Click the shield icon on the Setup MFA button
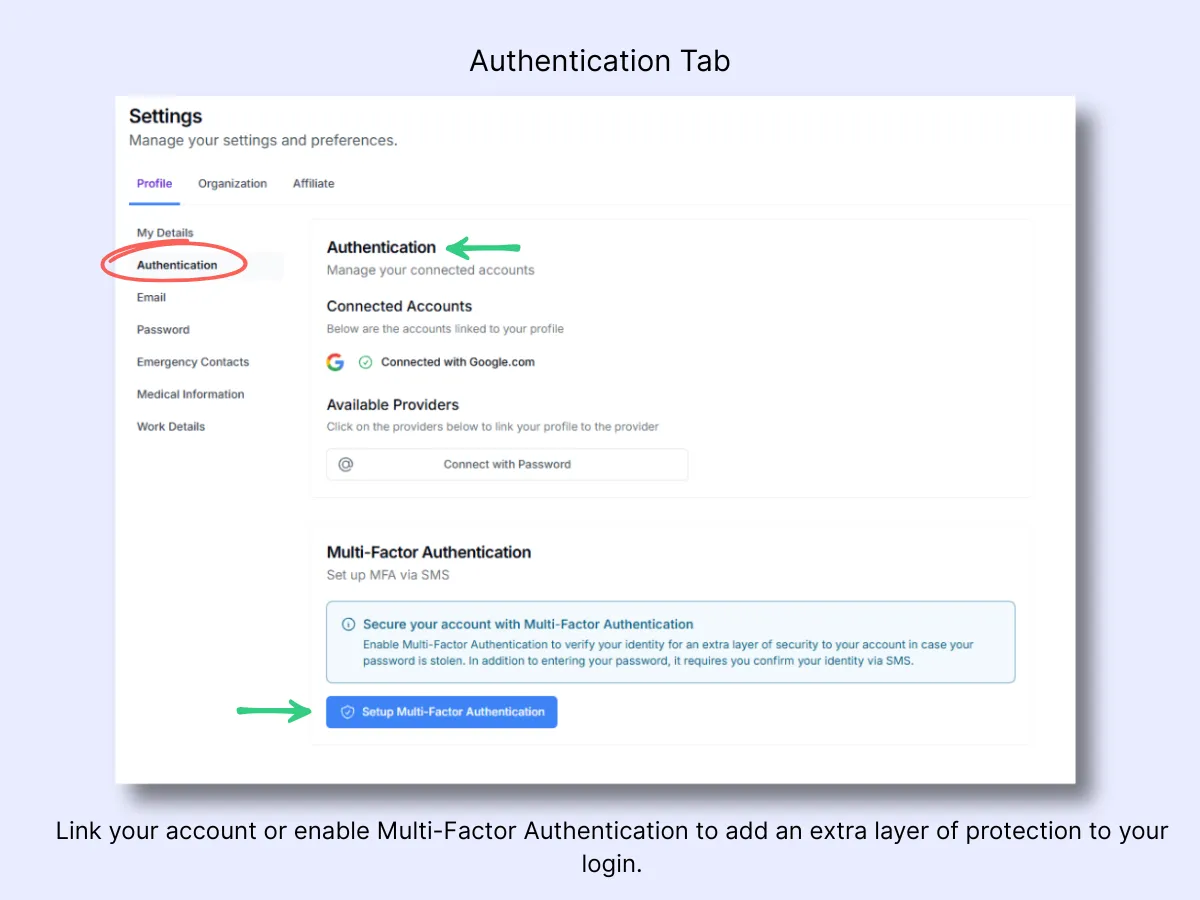 tap(346, 712)
